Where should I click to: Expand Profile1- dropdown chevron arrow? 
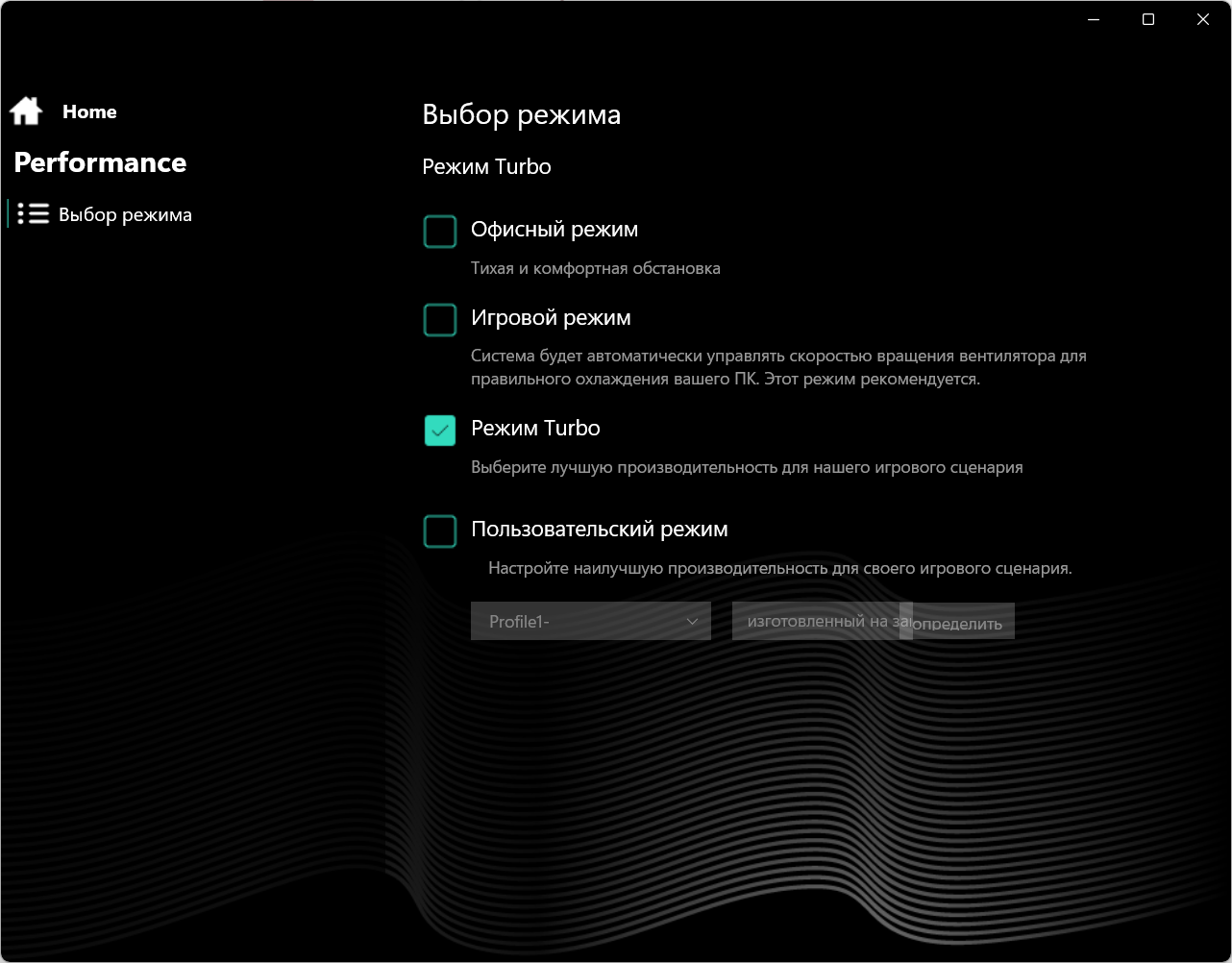coord(692,622)
